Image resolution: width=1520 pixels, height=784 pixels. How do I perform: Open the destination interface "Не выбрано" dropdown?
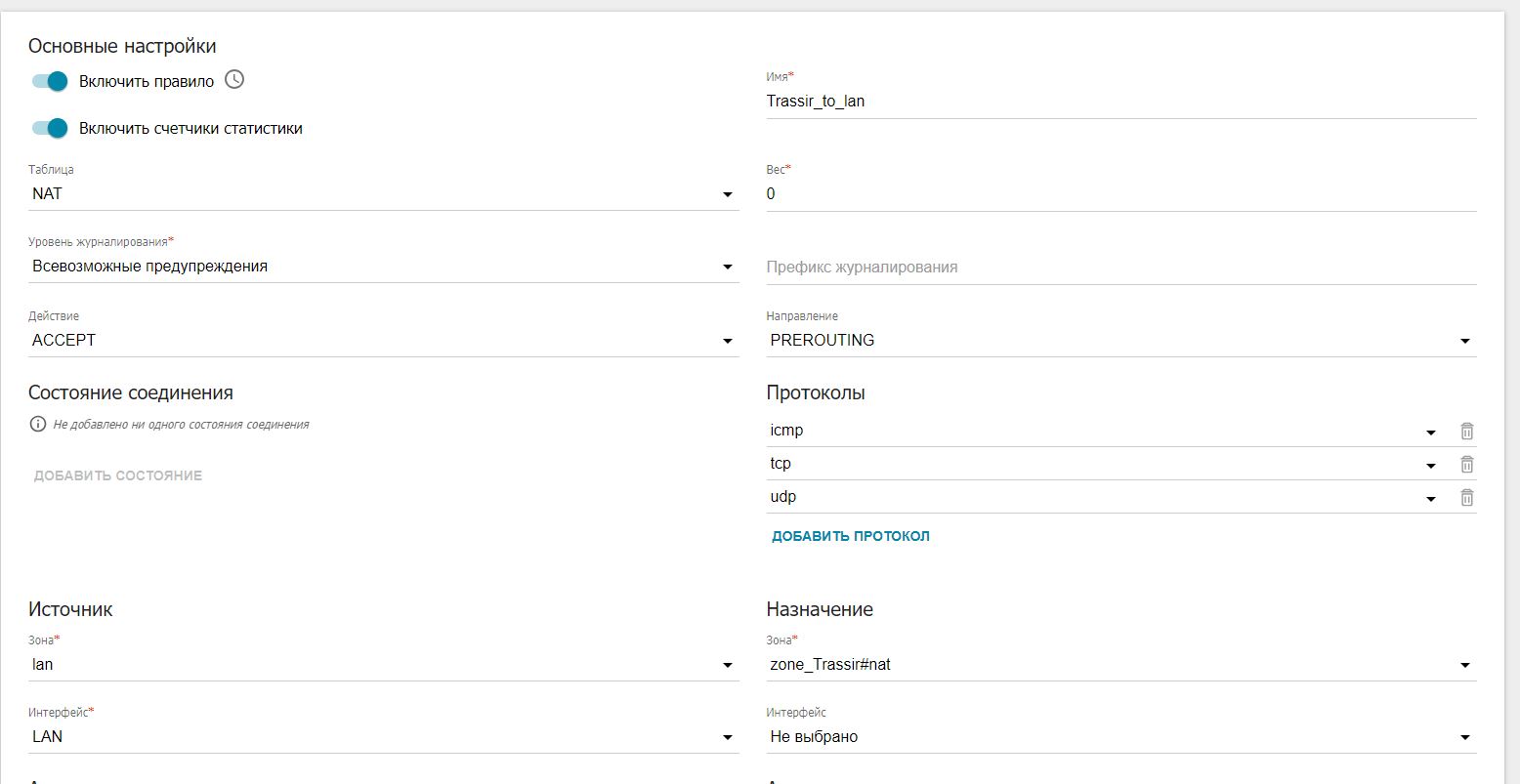pyautogui.click(x=1120, y=737)
